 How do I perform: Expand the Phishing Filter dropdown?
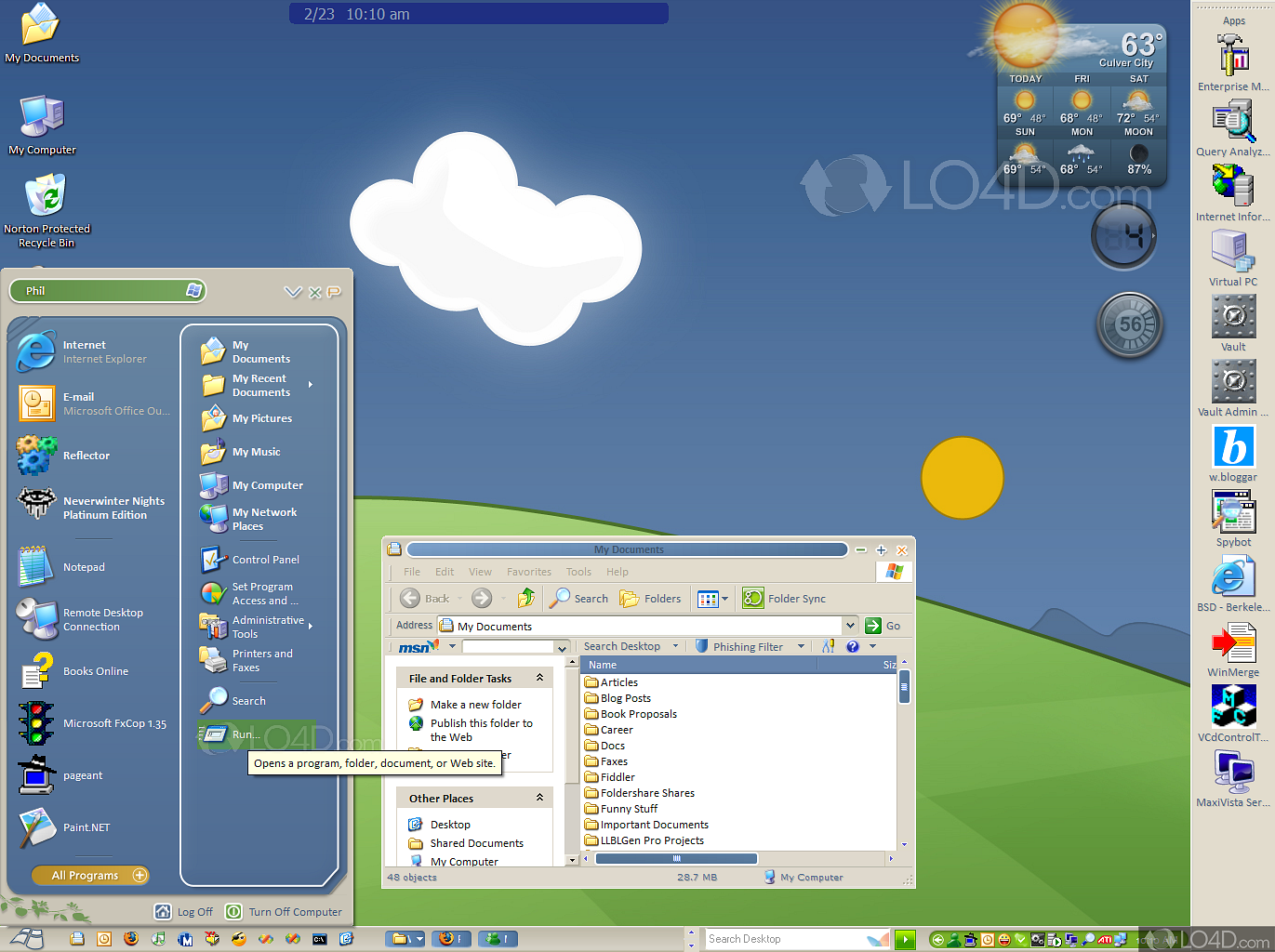click(x=801, y=647)
